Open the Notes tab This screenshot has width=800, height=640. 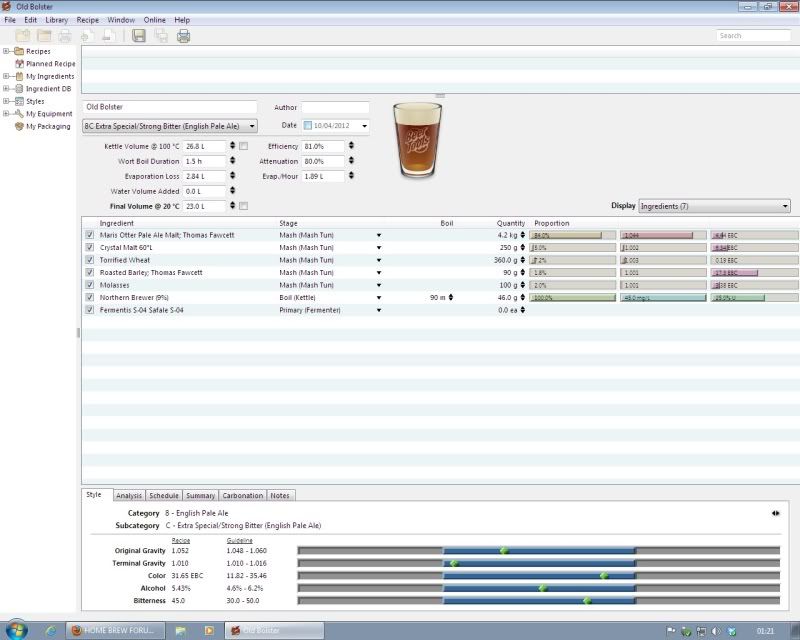280,496
